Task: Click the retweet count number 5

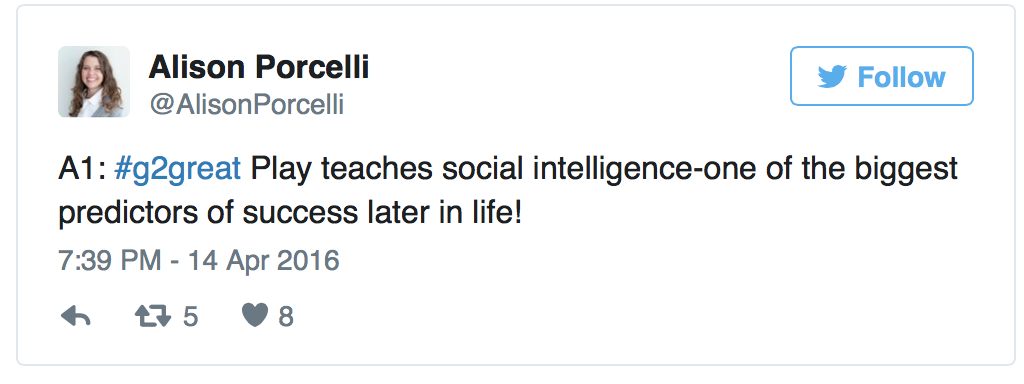Action: [x=190, y=317]
